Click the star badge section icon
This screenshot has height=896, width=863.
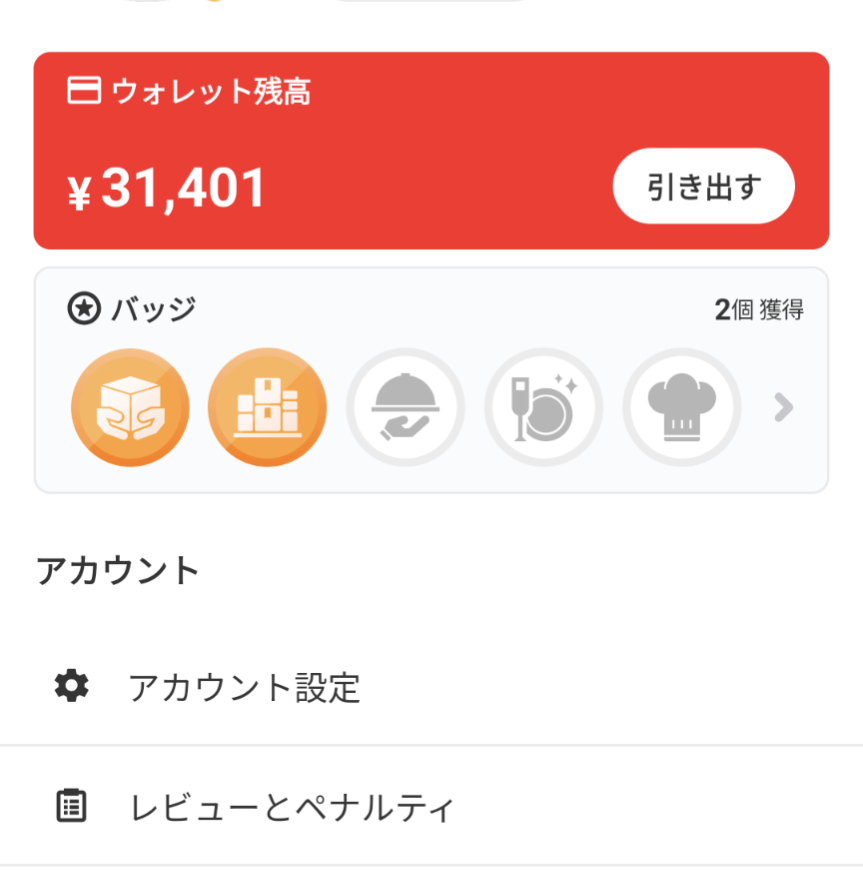(x=84, y=309)
